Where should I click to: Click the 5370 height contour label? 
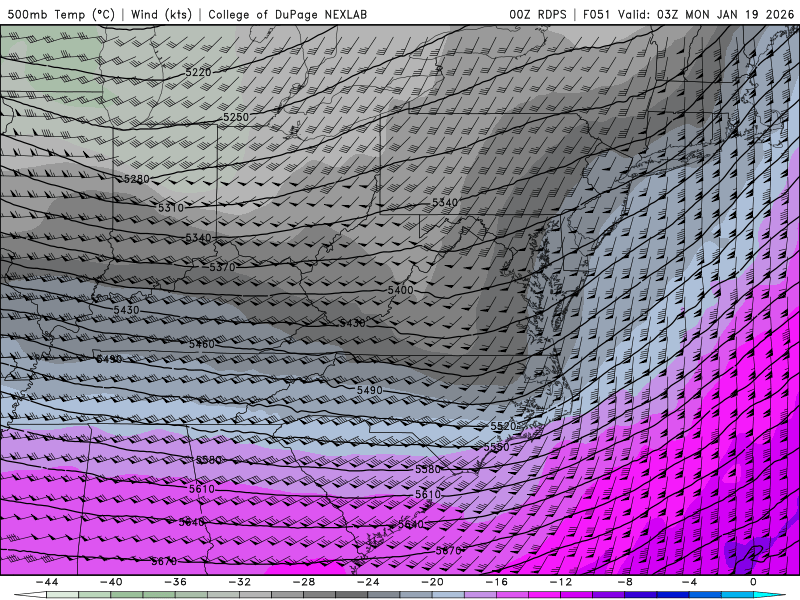[x=222, y=267]
